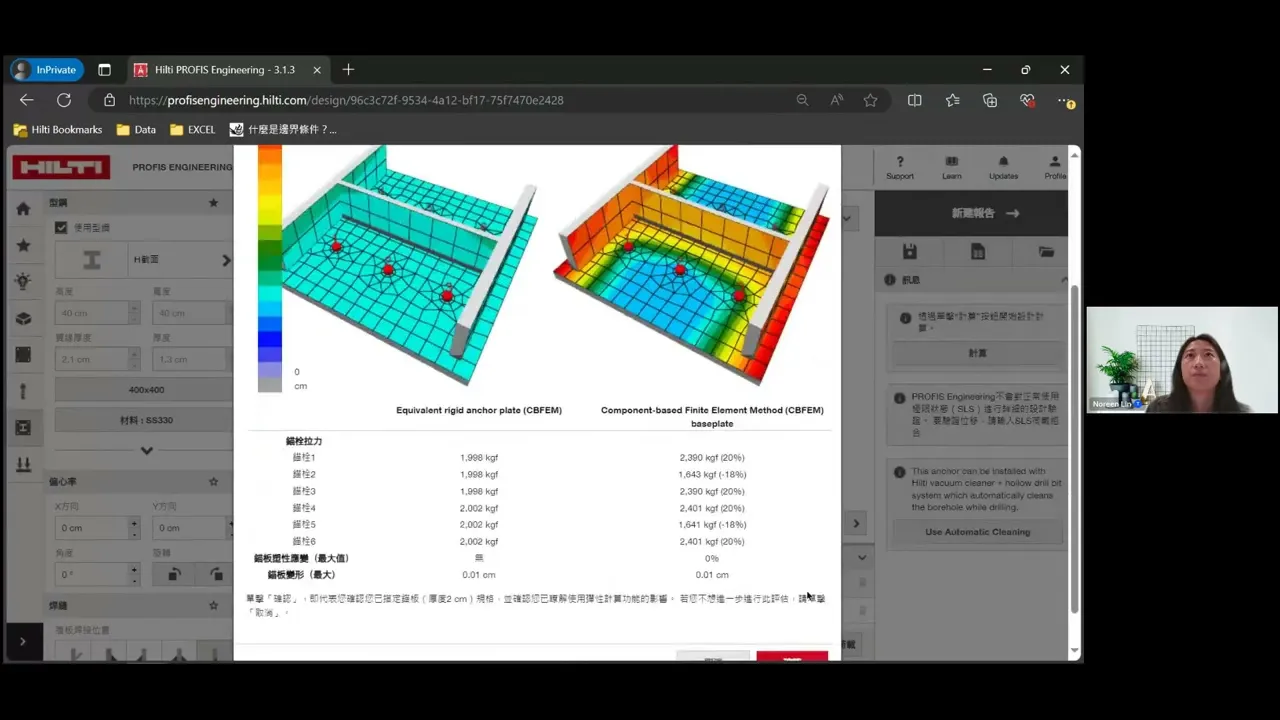Open the Learn icon in header
1280x720 pixels.
[x=951, y=167]
